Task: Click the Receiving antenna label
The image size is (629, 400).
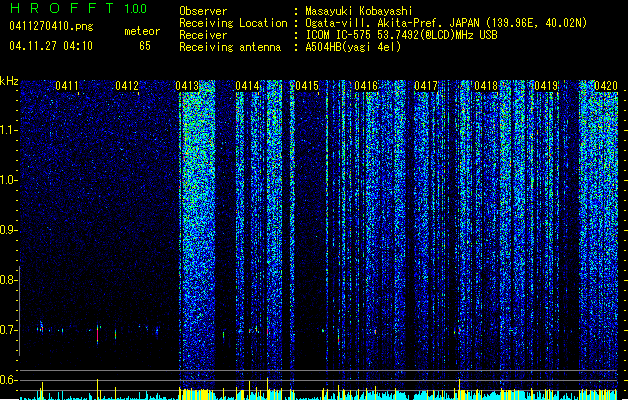Action: tap(230, 47)
